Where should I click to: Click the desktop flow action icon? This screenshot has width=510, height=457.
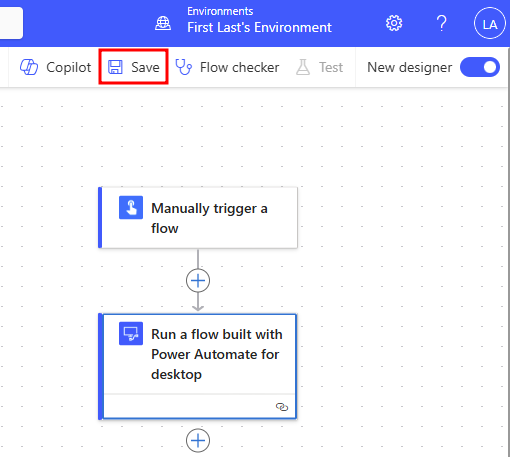point(131,333)
